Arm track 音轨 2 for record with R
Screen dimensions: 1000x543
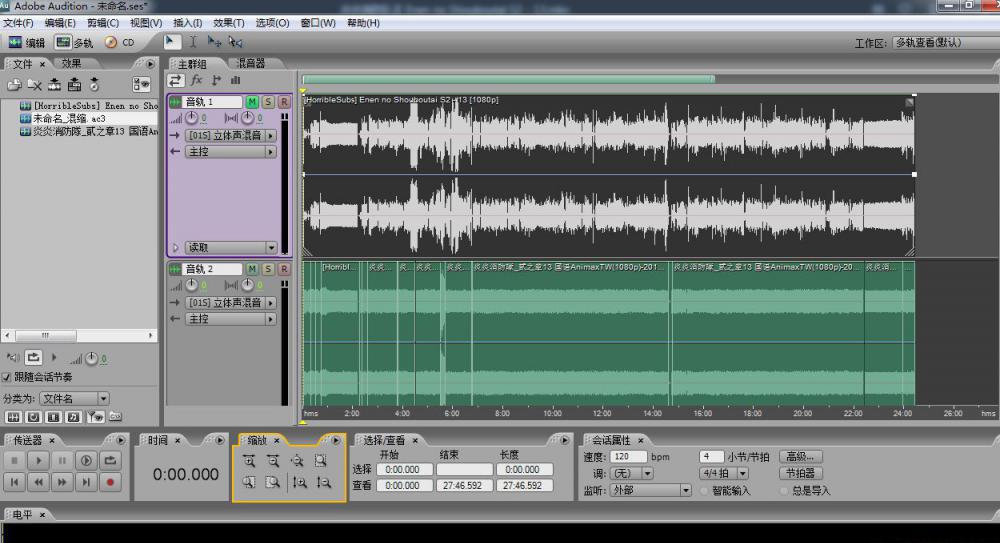[x=284, y=269]
